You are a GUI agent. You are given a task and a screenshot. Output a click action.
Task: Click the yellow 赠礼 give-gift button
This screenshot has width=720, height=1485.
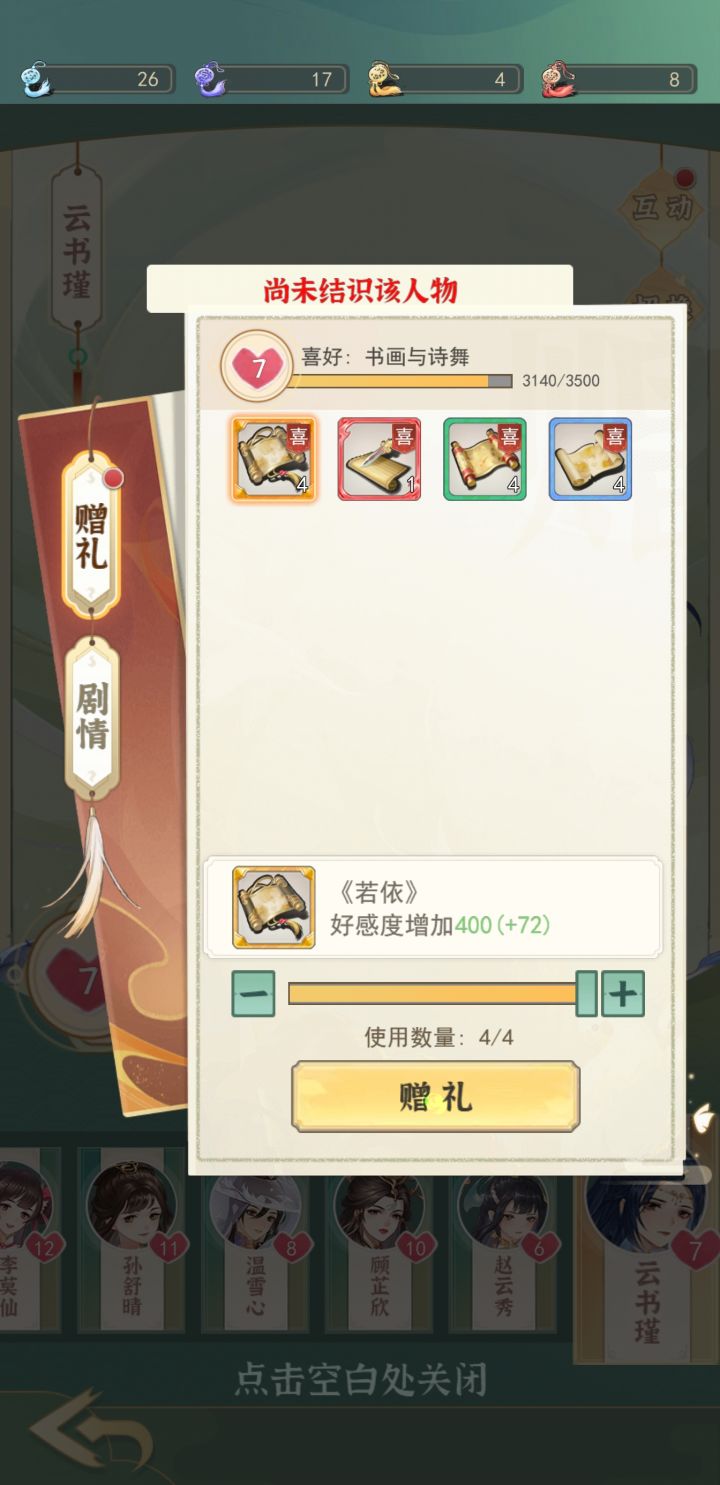tap(435, 1097)
